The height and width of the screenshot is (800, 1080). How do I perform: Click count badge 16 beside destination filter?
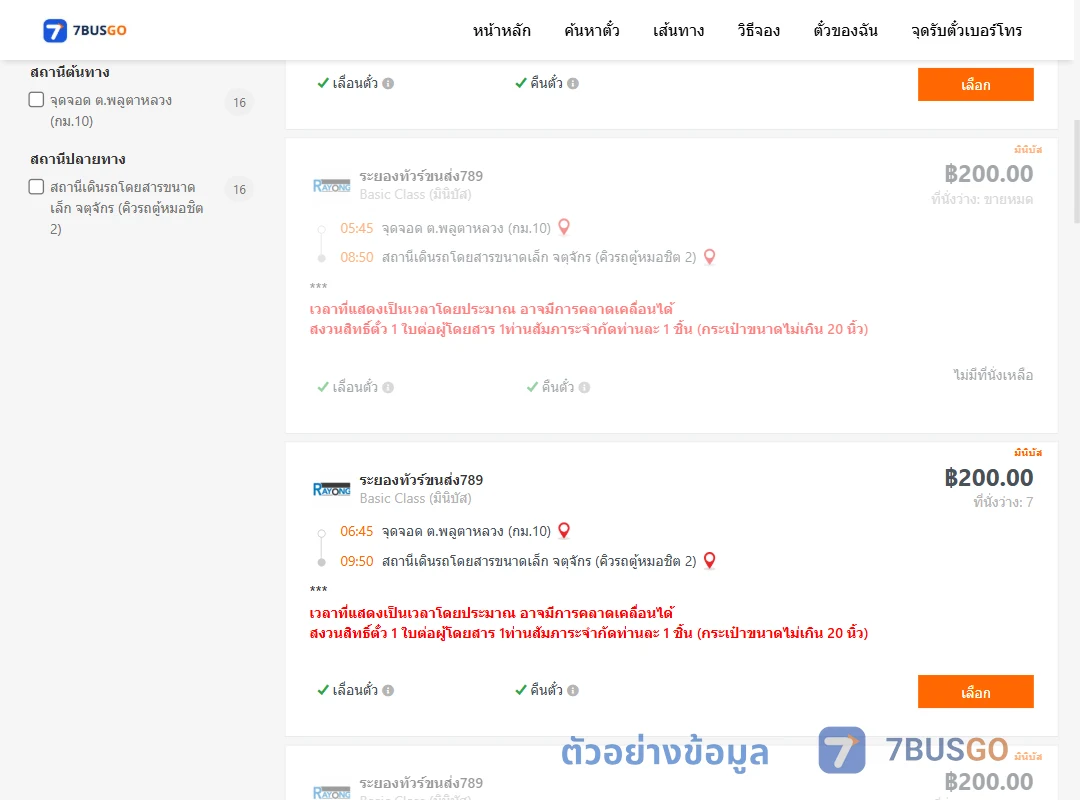(239, 189)
